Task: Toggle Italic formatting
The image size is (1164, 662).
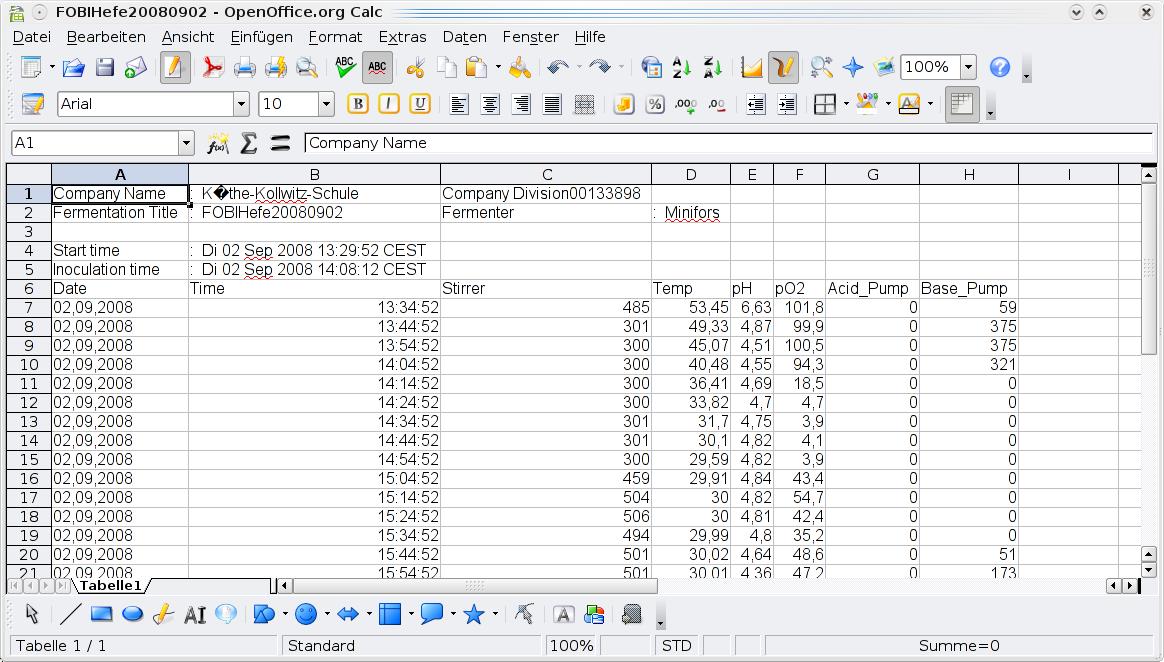Action: click(x=389, y=105)
